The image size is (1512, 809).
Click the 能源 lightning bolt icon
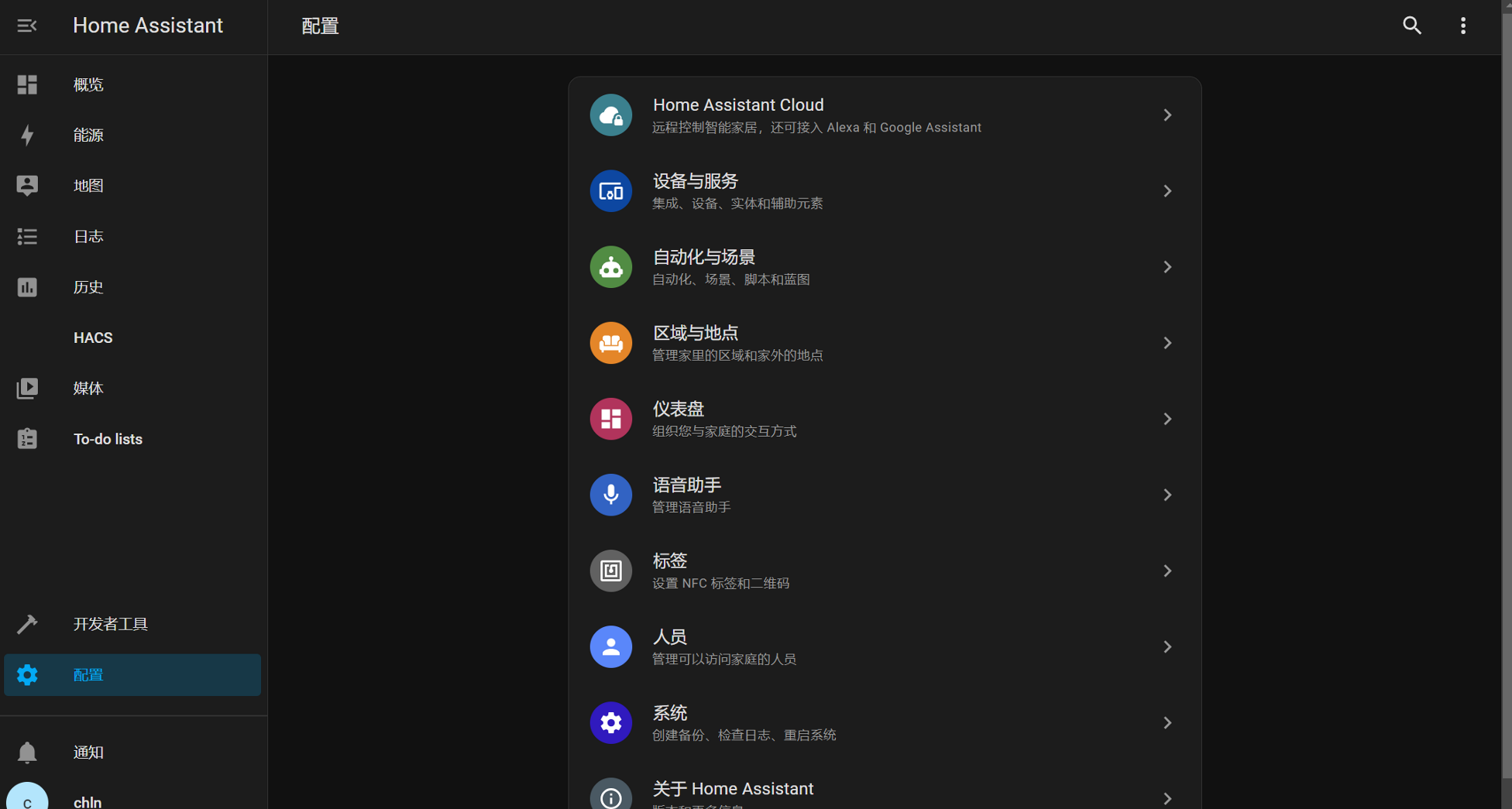[27, 135]
